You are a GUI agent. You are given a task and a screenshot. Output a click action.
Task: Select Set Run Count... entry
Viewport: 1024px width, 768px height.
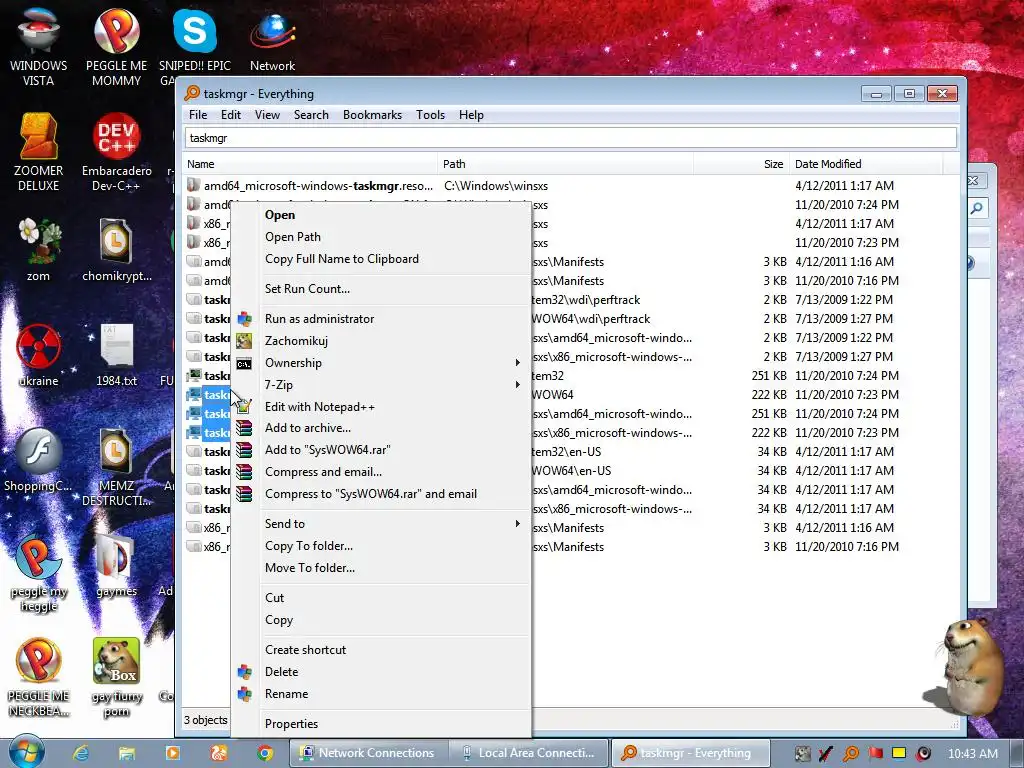coord(381,289)
